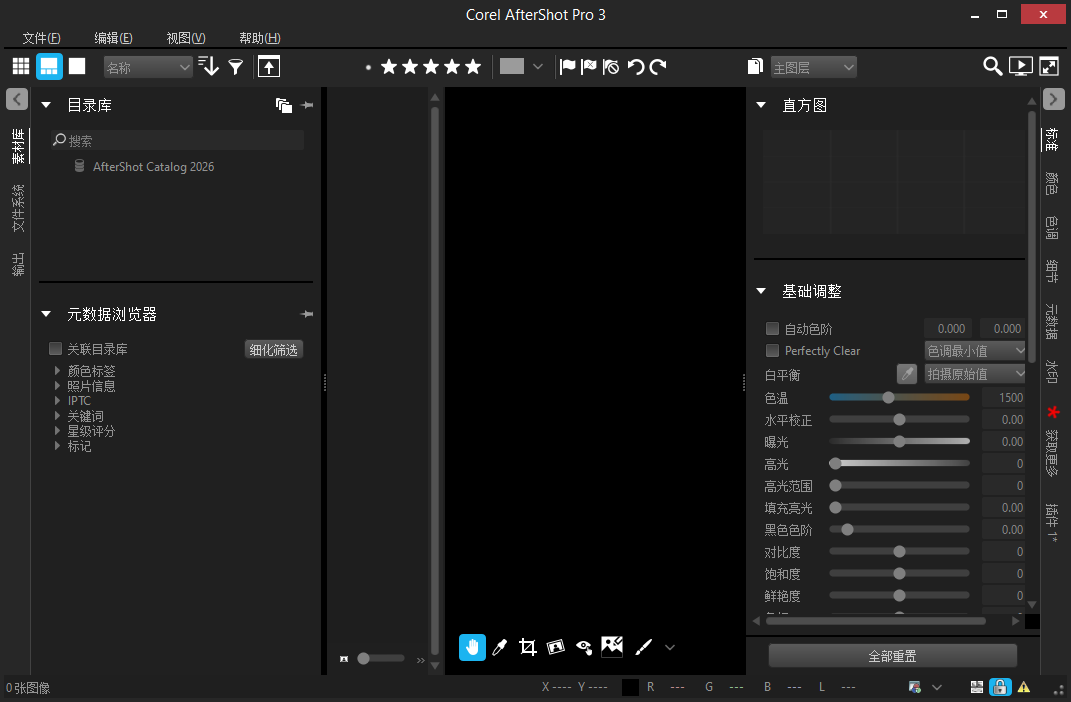Collapse left panel with arrow button
This screenshot has width=1071, height=702.
click(17, 99)
